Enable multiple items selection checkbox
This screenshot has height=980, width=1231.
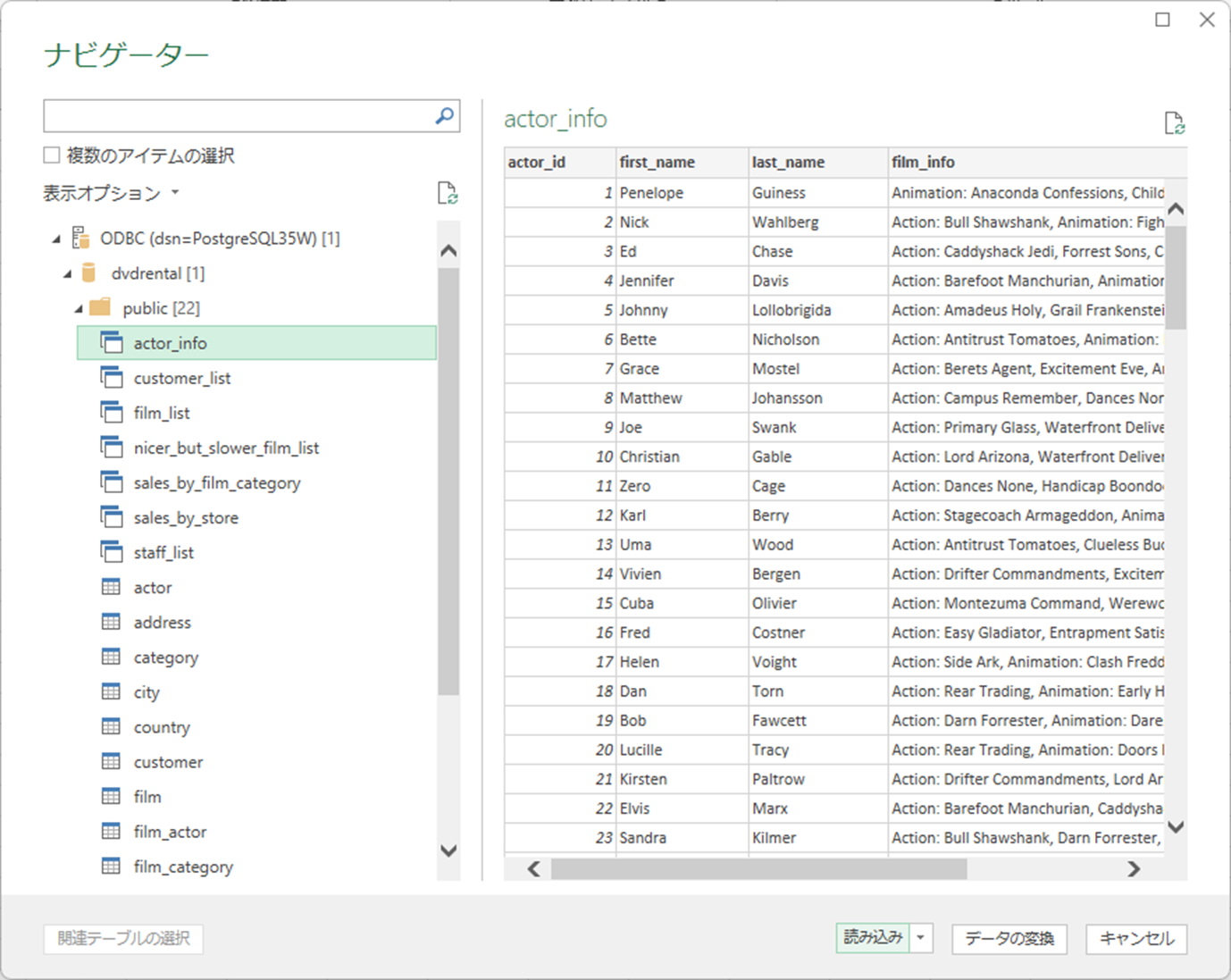pos(52,155)
